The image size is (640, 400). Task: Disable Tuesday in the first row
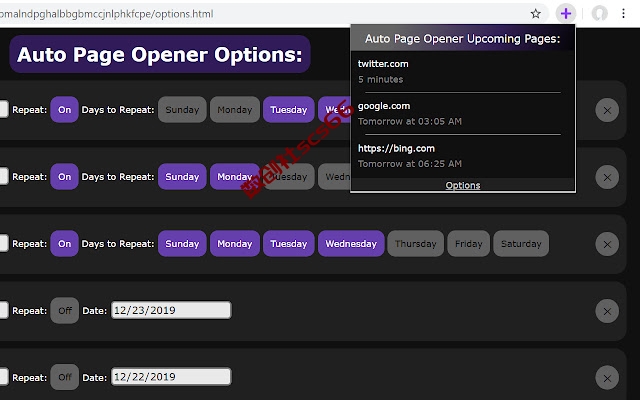tap(289, 110)
